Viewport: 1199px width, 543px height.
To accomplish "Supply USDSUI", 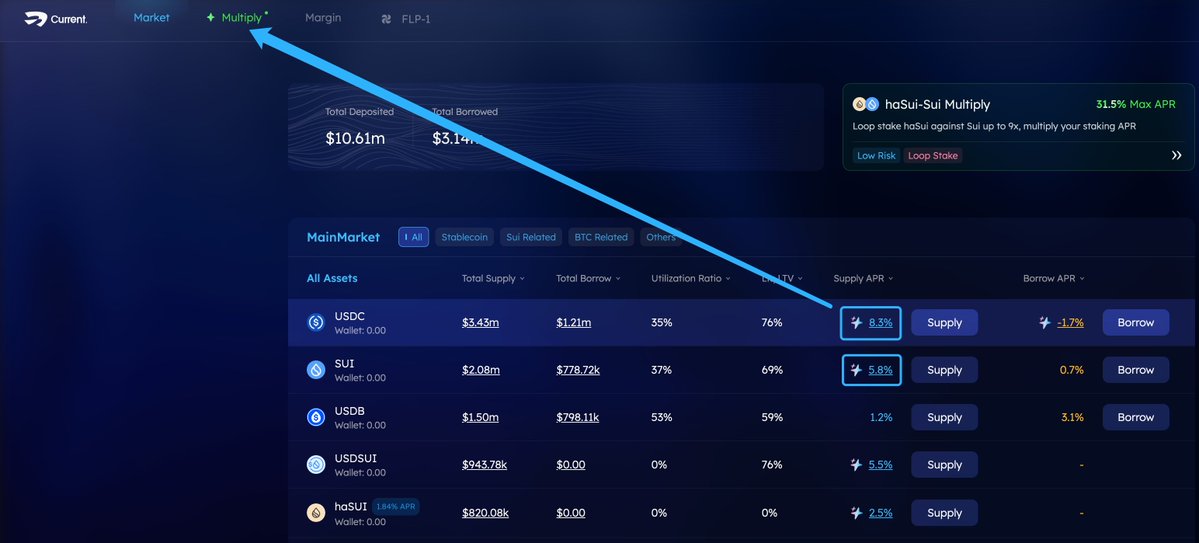I will click(944, 465).
